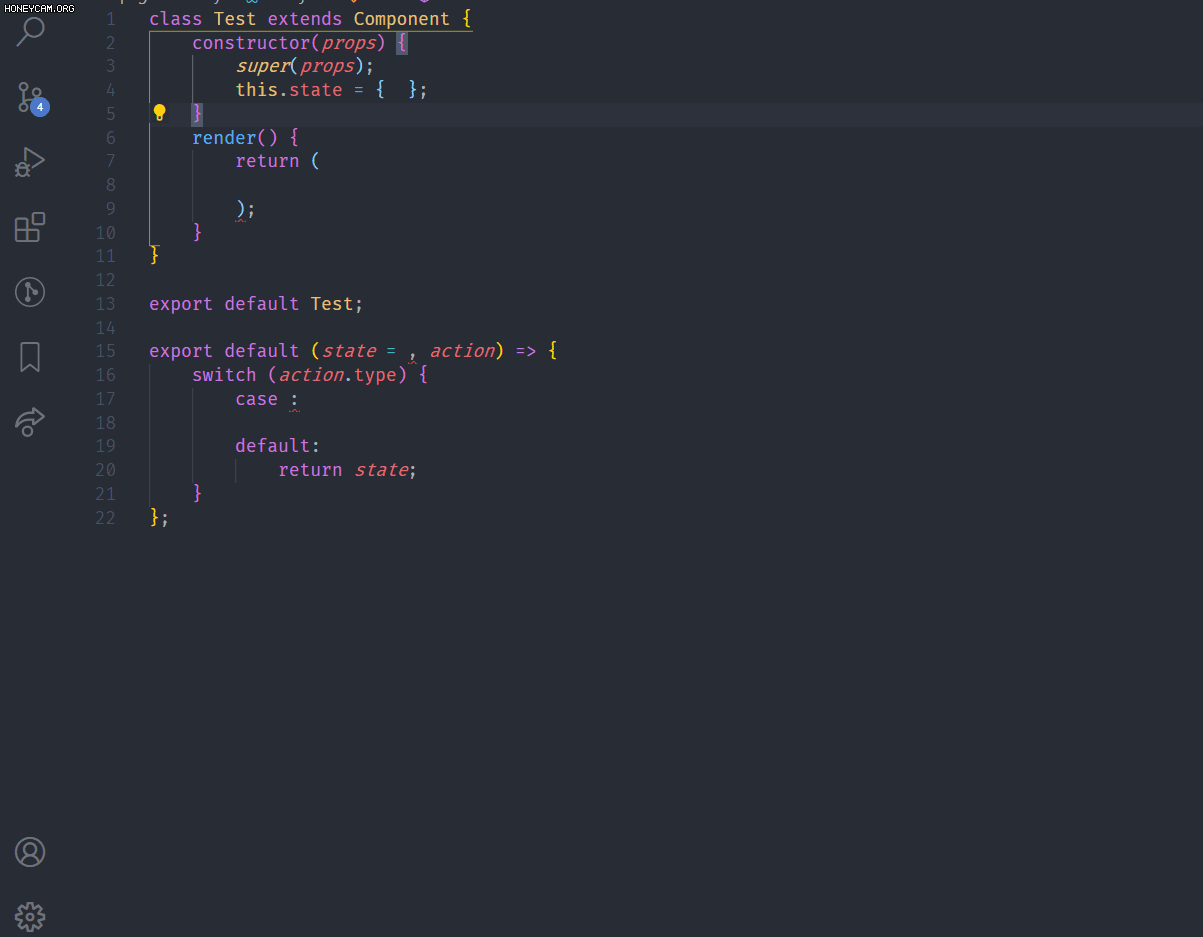Click the quick fix lightbulb on line 5

[159, 113]
